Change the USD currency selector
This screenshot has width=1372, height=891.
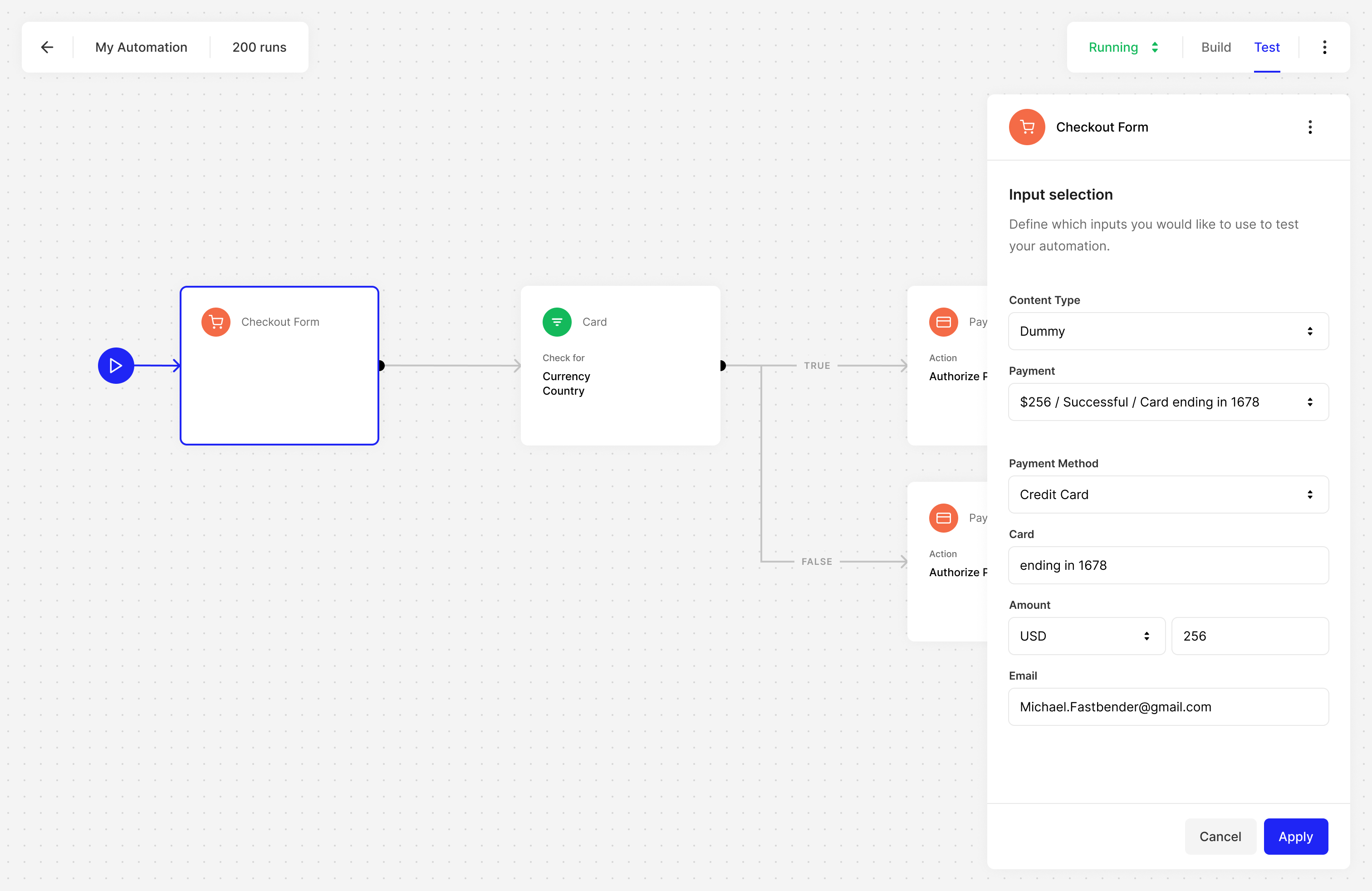coord(1086,636)
